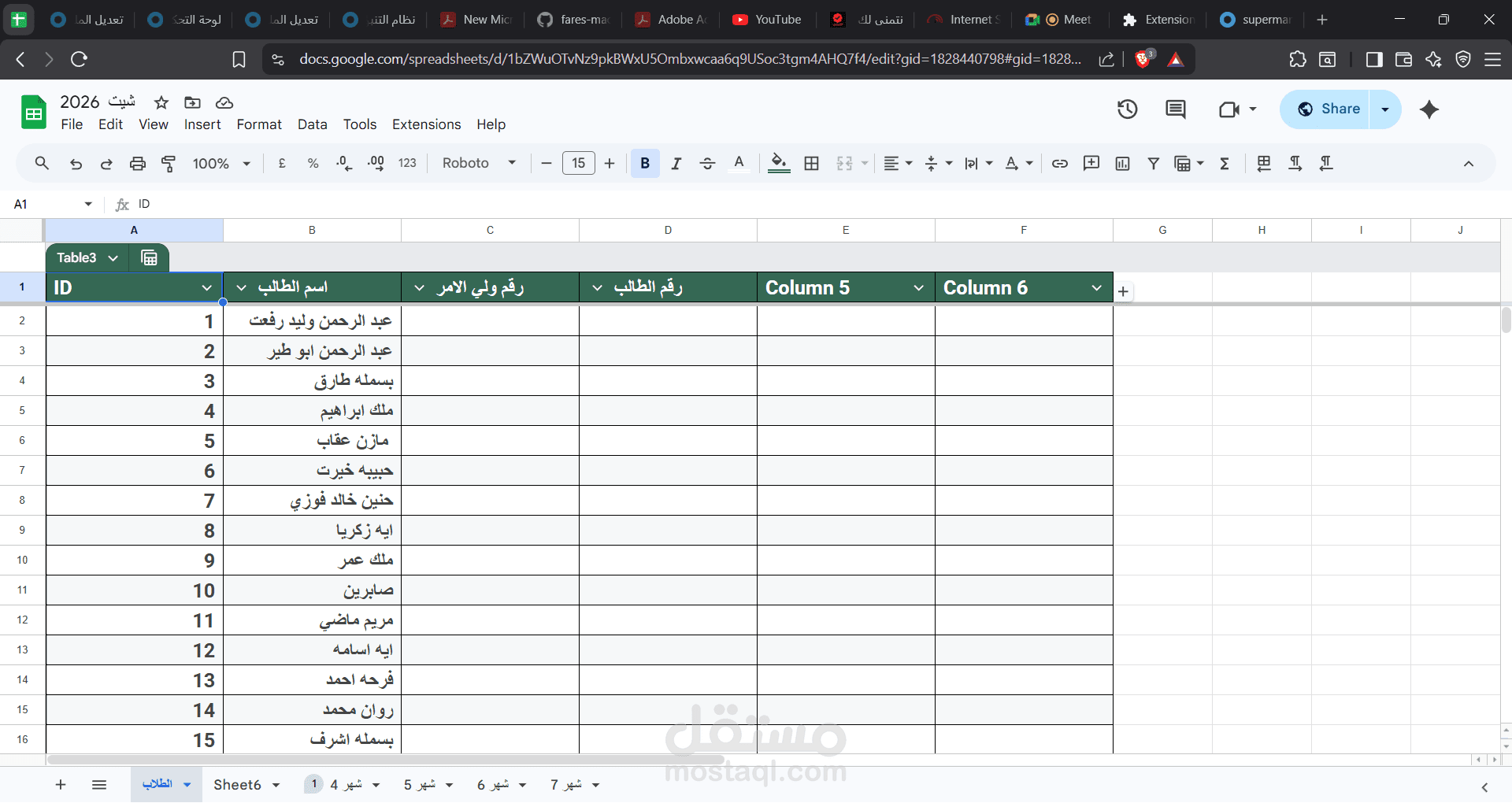Image resolution: width=1512 pixels, height=803 pixels.
Task: Move document to folder icon
Action: point(192,102)
